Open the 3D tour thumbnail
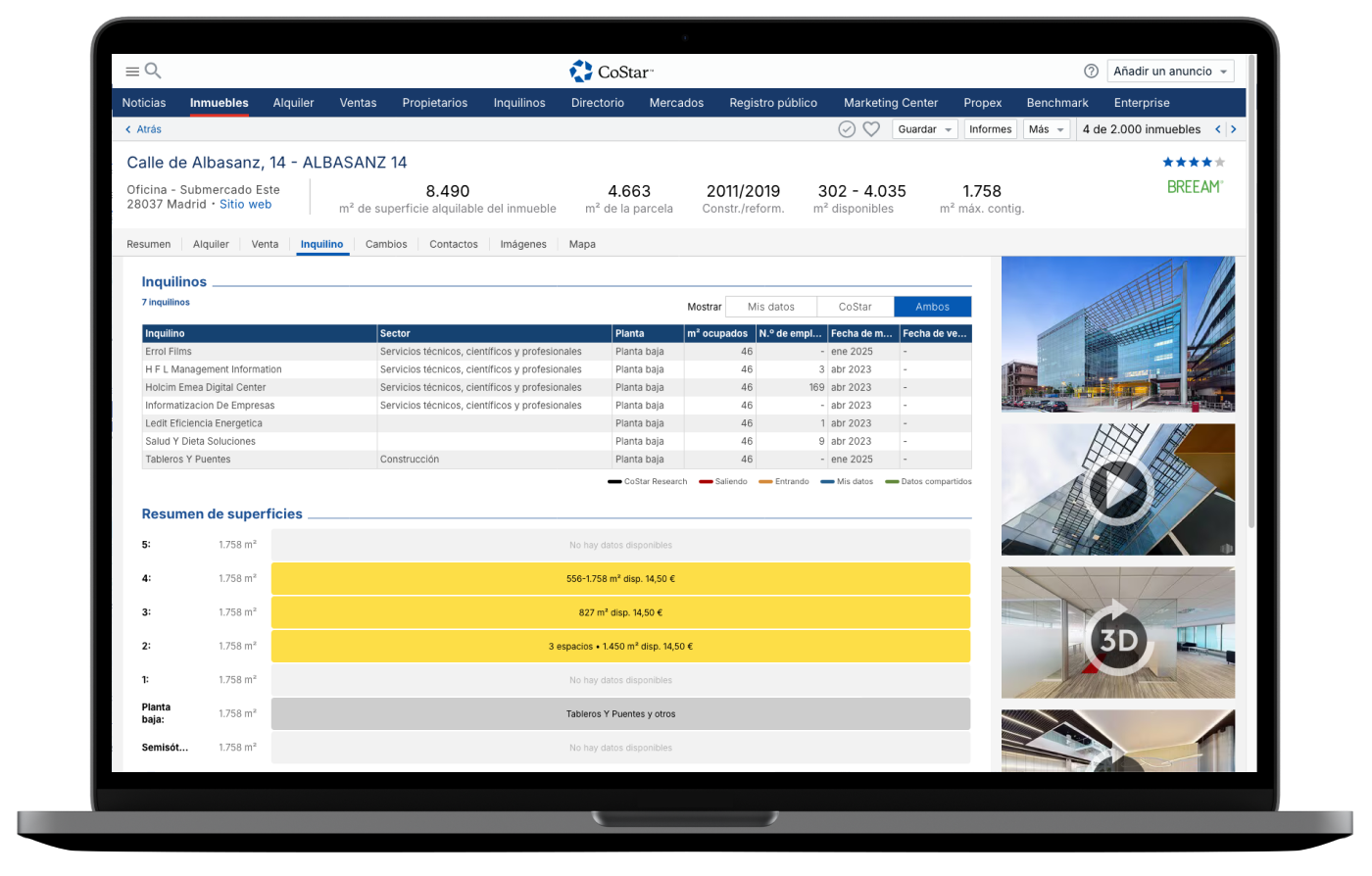Image resolution: width=1372 pixels, height=876 pixels. coord(1117,632)
